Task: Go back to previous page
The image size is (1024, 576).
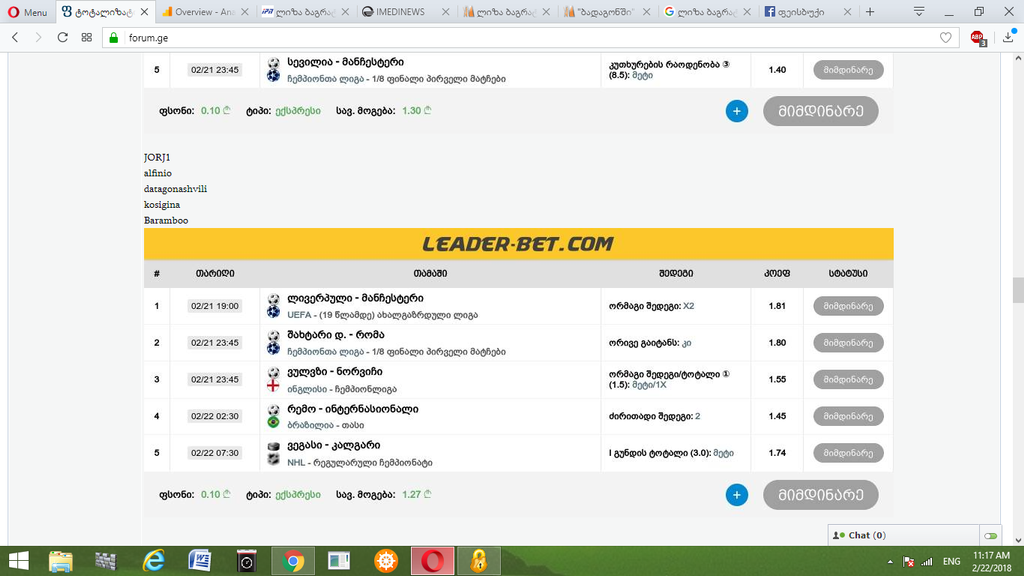Action: pos(15,38)
